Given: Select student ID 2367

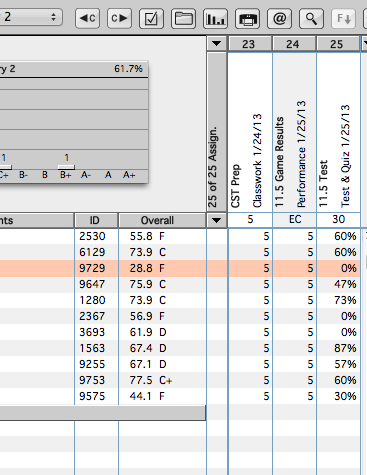Looking at the screenshot, I should click(x=92, y=316).
